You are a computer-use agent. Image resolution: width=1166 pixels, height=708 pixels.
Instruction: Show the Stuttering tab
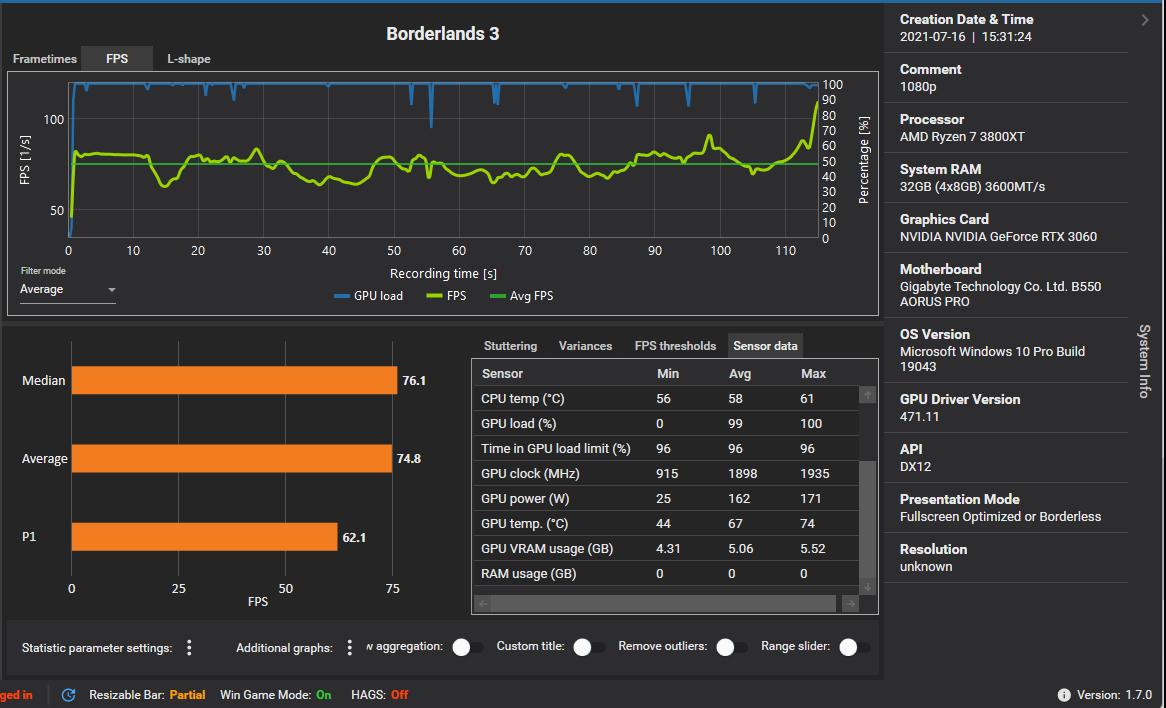[x=510, y=346]
